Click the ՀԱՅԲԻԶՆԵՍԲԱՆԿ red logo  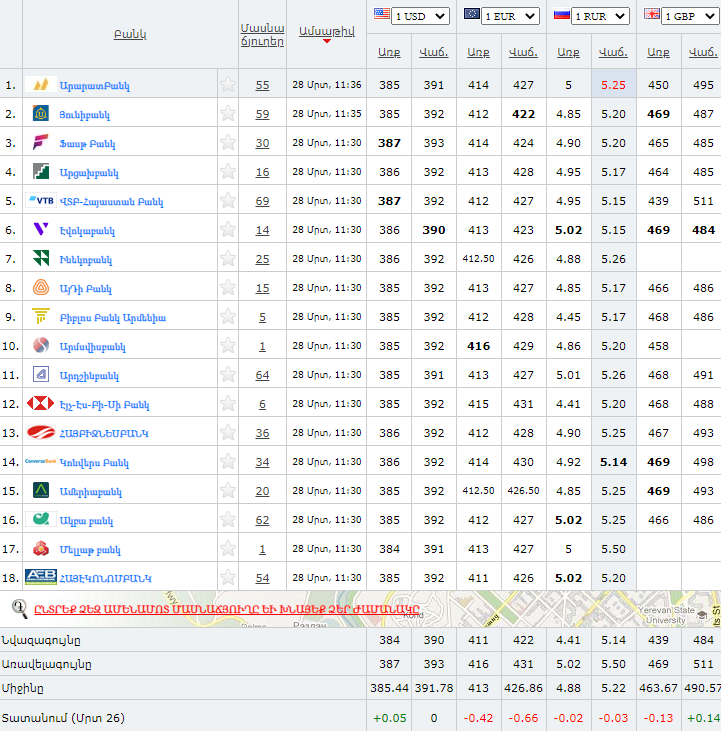pyautogui.click(x=41, y=432)
